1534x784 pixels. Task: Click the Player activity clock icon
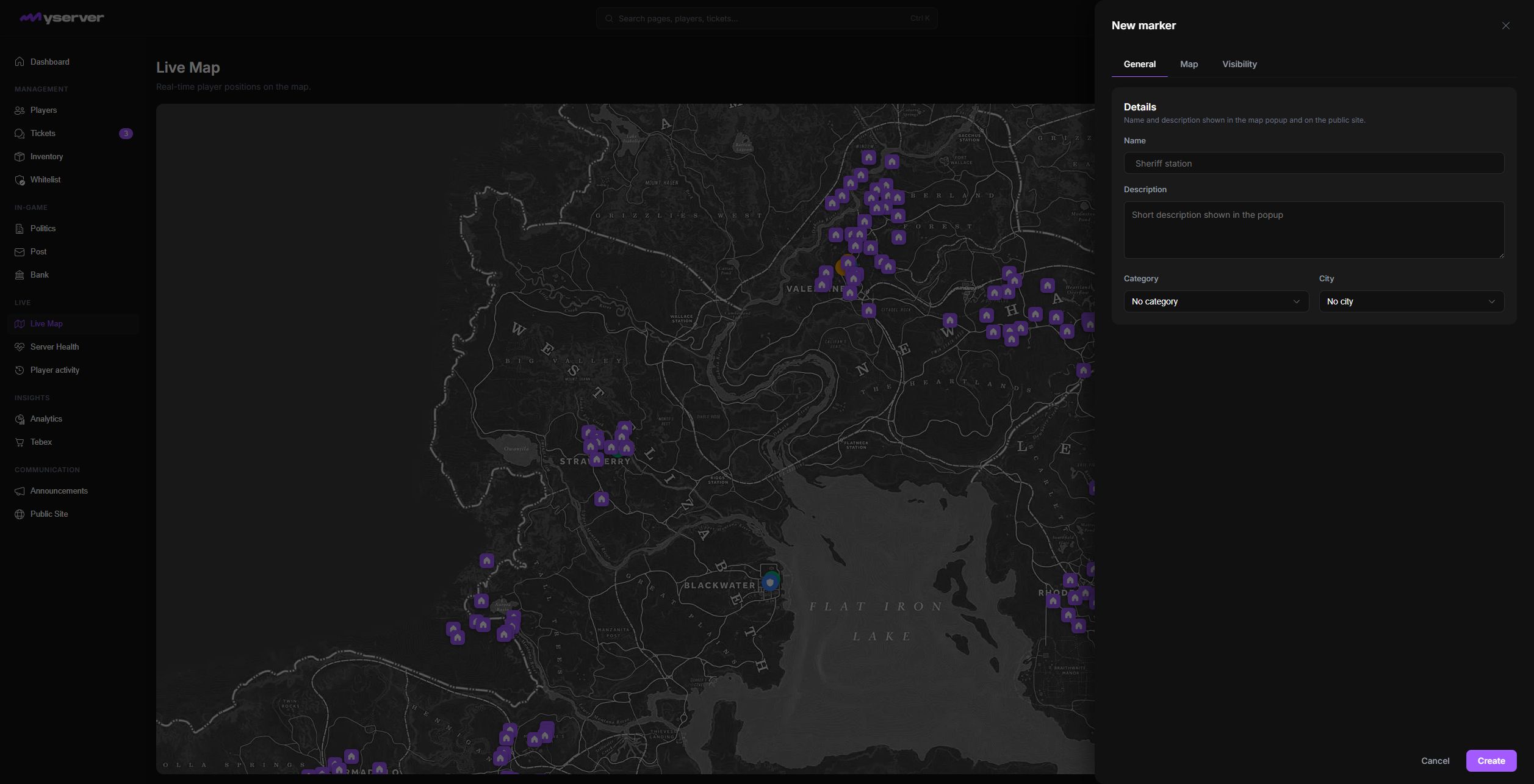pos(20,370)
